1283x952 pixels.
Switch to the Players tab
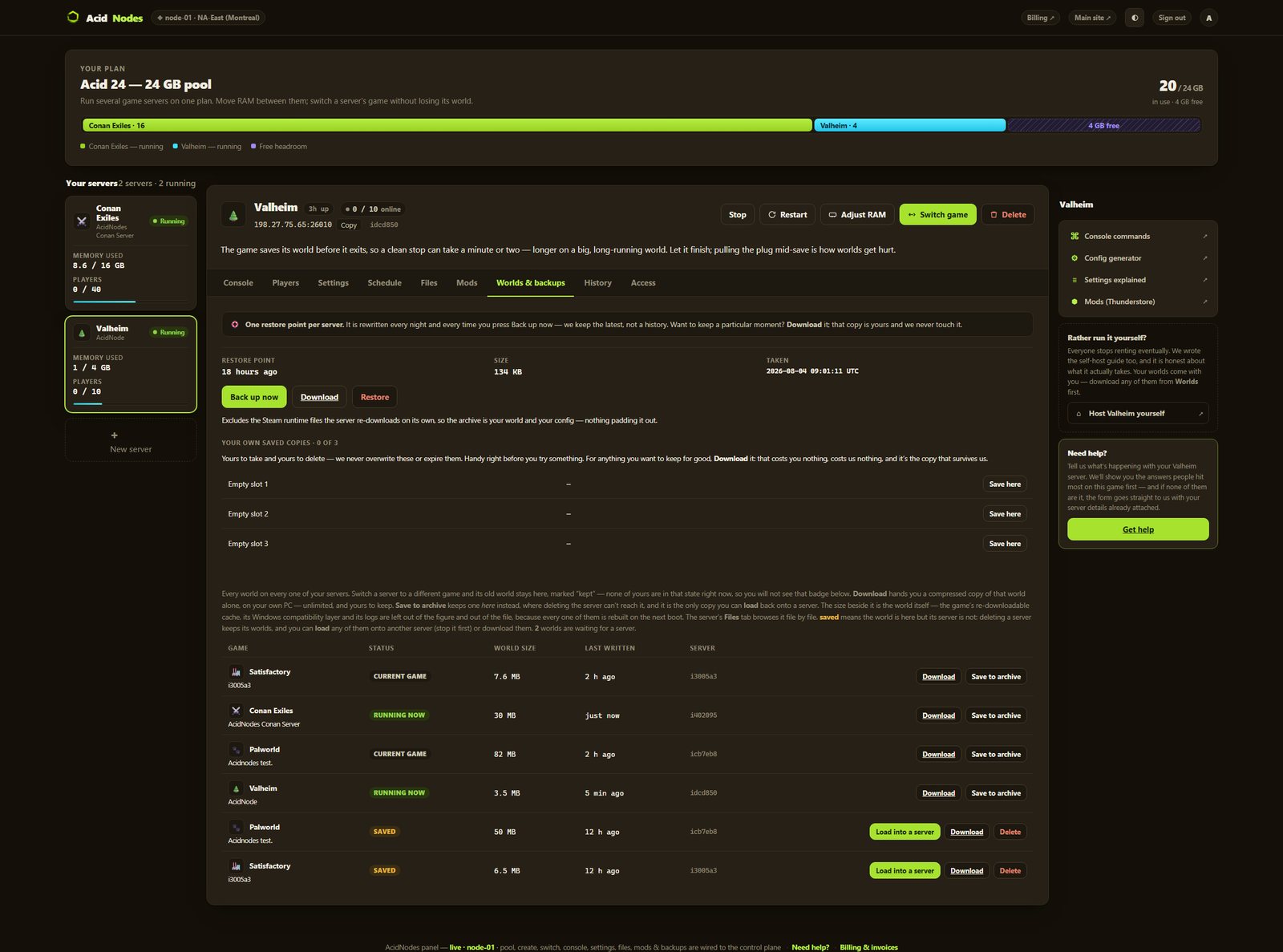pos(285,283)
